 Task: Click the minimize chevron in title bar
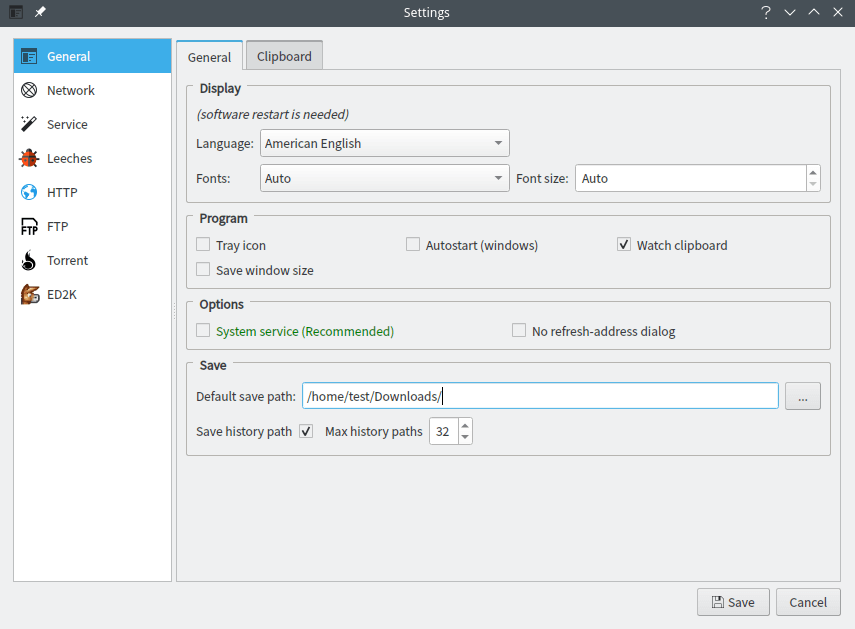coord(790,12)
